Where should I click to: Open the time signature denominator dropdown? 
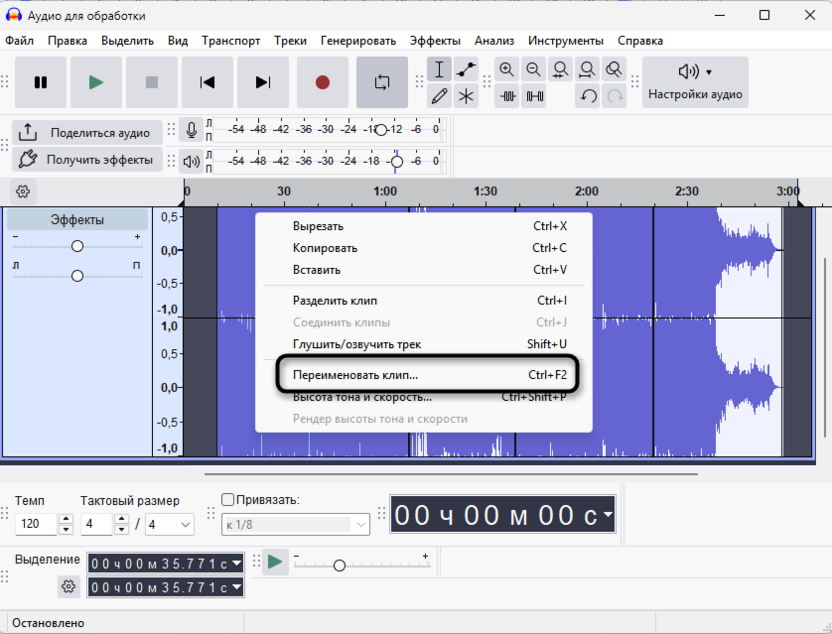[x=170, y=523]
